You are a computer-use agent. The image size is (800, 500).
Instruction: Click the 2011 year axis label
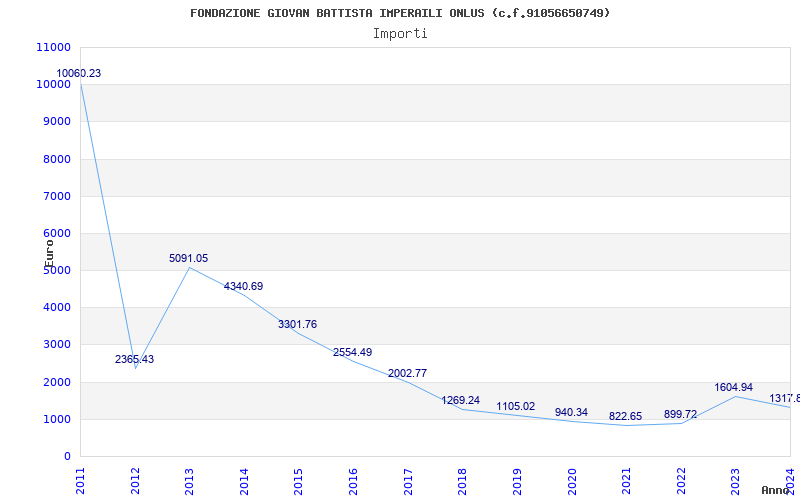pyautogui.click(x=80, y=482)
